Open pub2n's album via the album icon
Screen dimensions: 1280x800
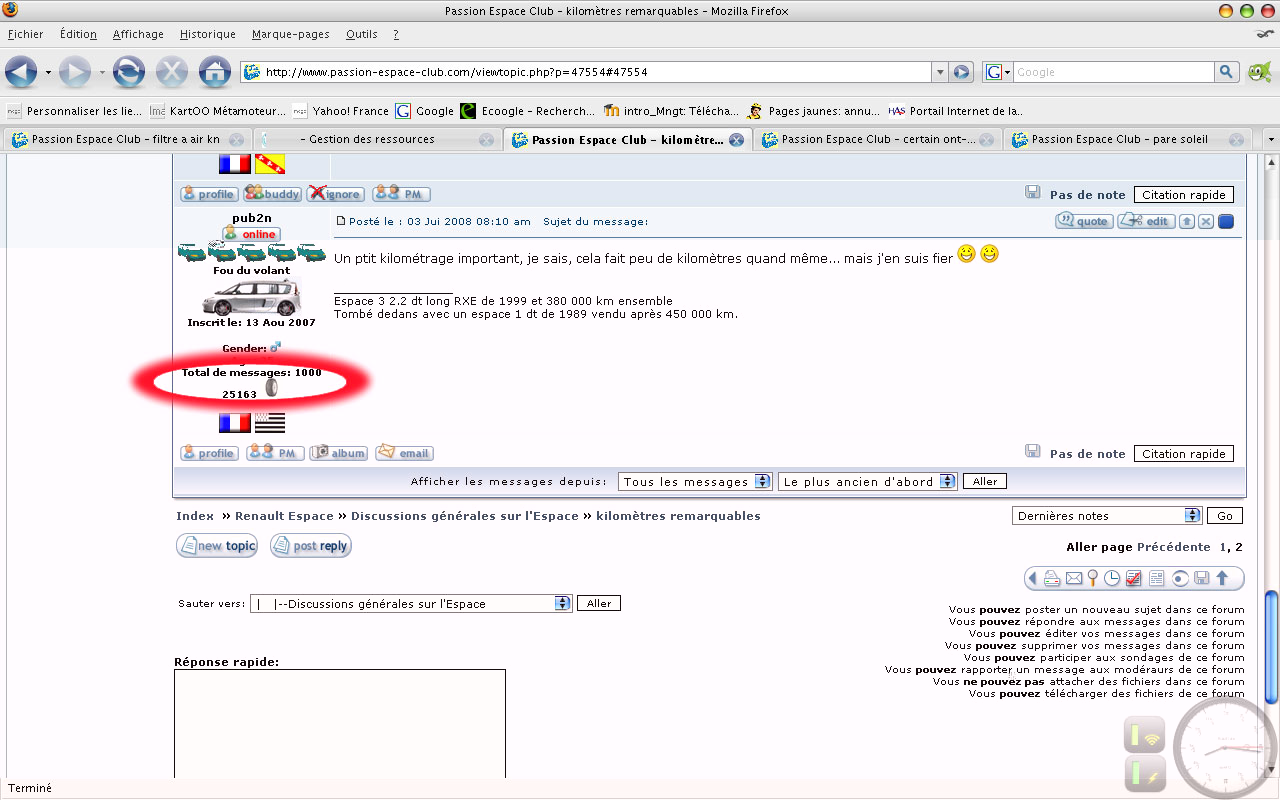pyautogui.click(x=338, y=453)
